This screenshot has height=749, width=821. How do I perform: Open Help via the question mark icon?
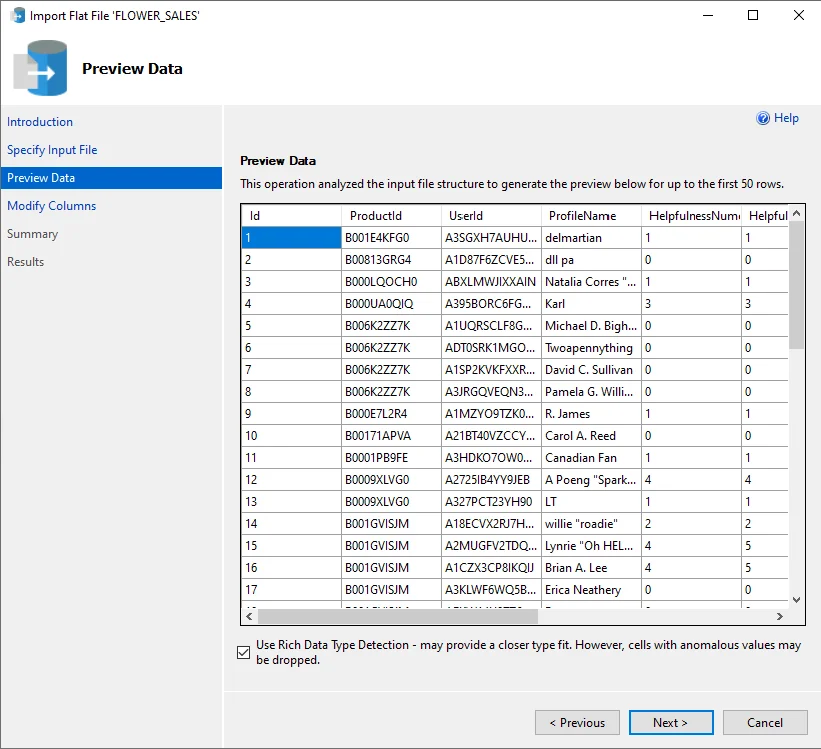coord(762,118)
